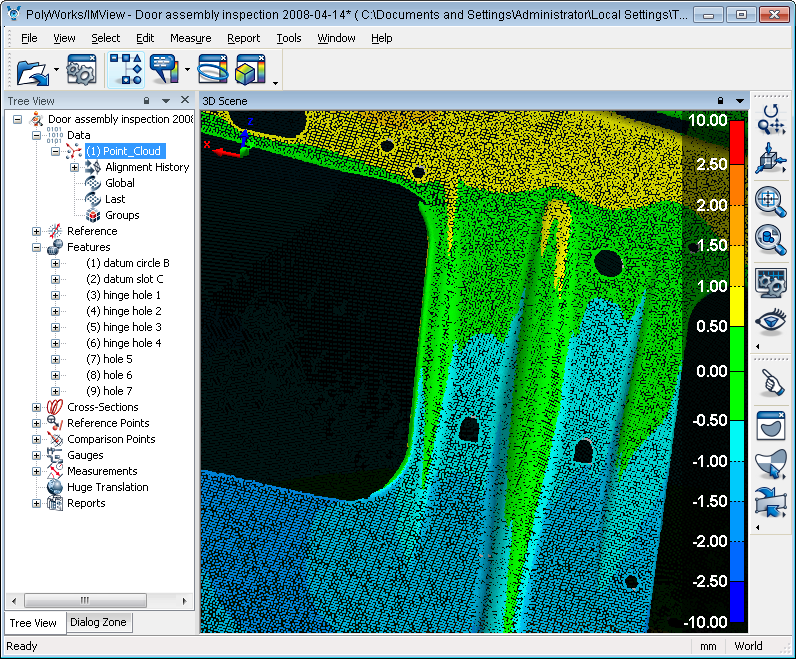The height and width of the screenshot is (659, 796).
Task: Click the mm units status bar field
Action: click(x=708, y=646)
